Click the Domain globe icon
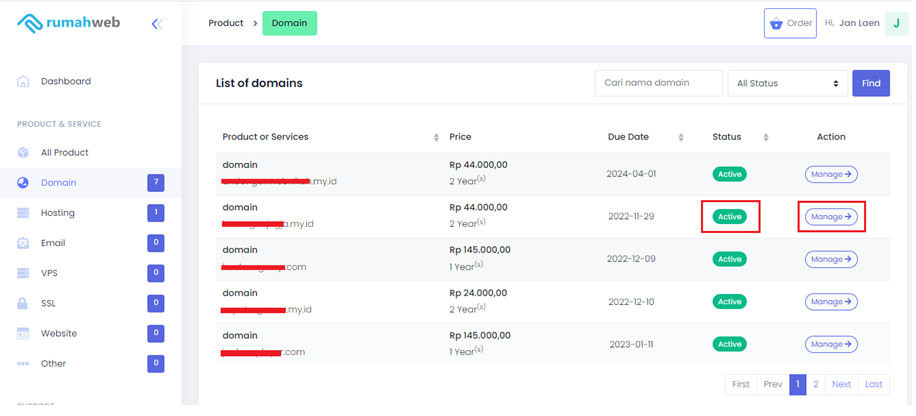Screen dimensions: 916x416 click(23, 183)
